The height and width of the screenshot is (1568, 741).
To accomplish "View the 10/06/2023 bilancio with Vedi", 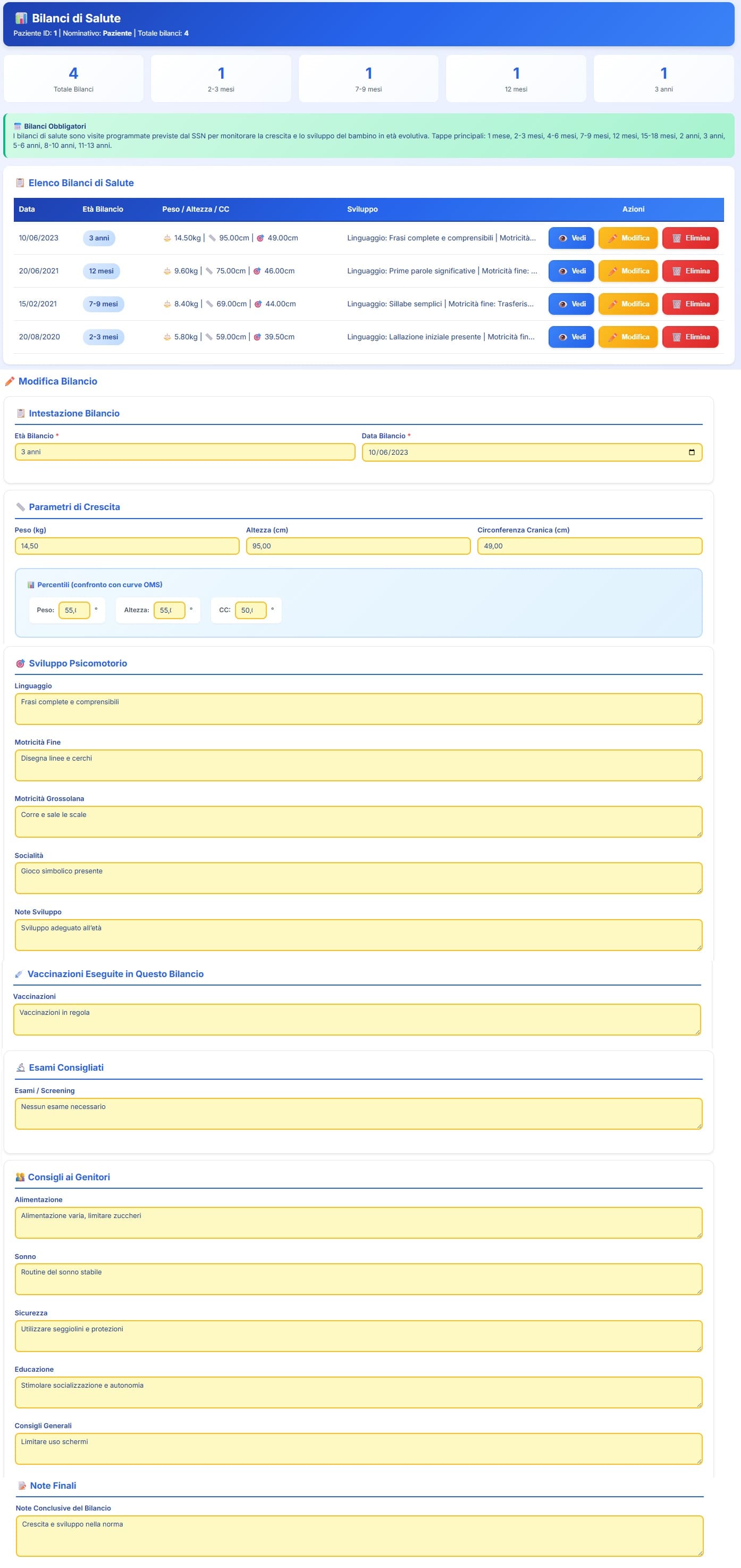I will point(571,238).
